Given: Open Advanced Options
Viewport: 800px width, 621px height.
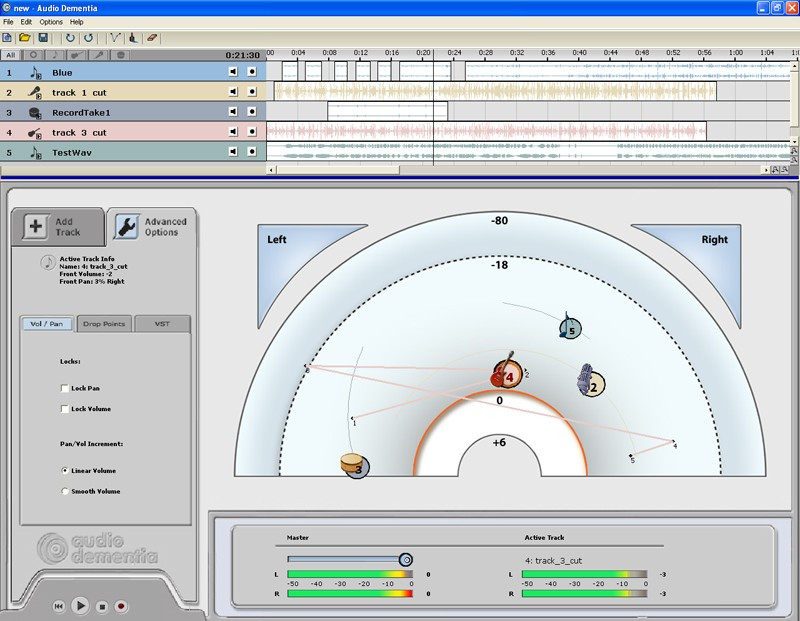Looking at the screenshot, I should (152, 227).
